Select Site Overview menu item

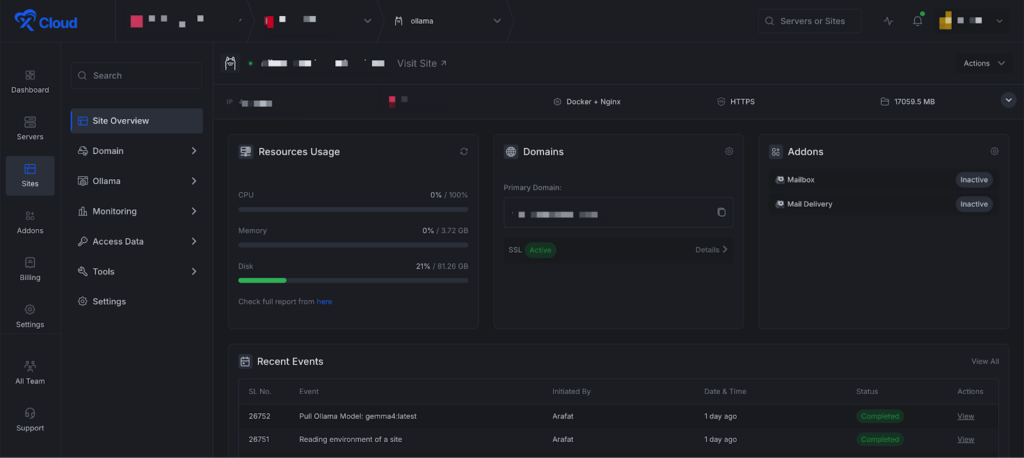137,121
